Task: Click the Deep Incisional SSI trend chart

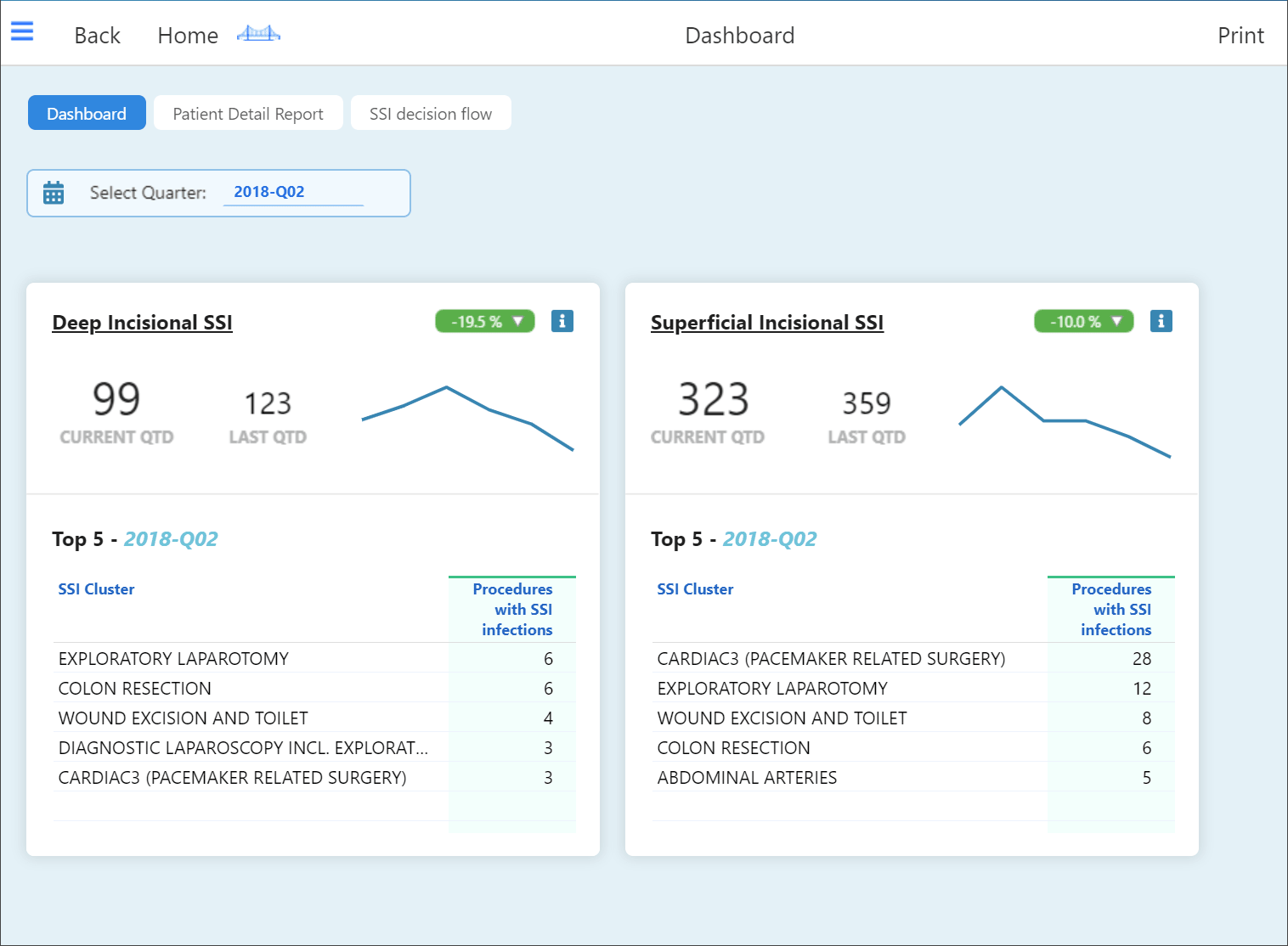Action: pos(468,418)
